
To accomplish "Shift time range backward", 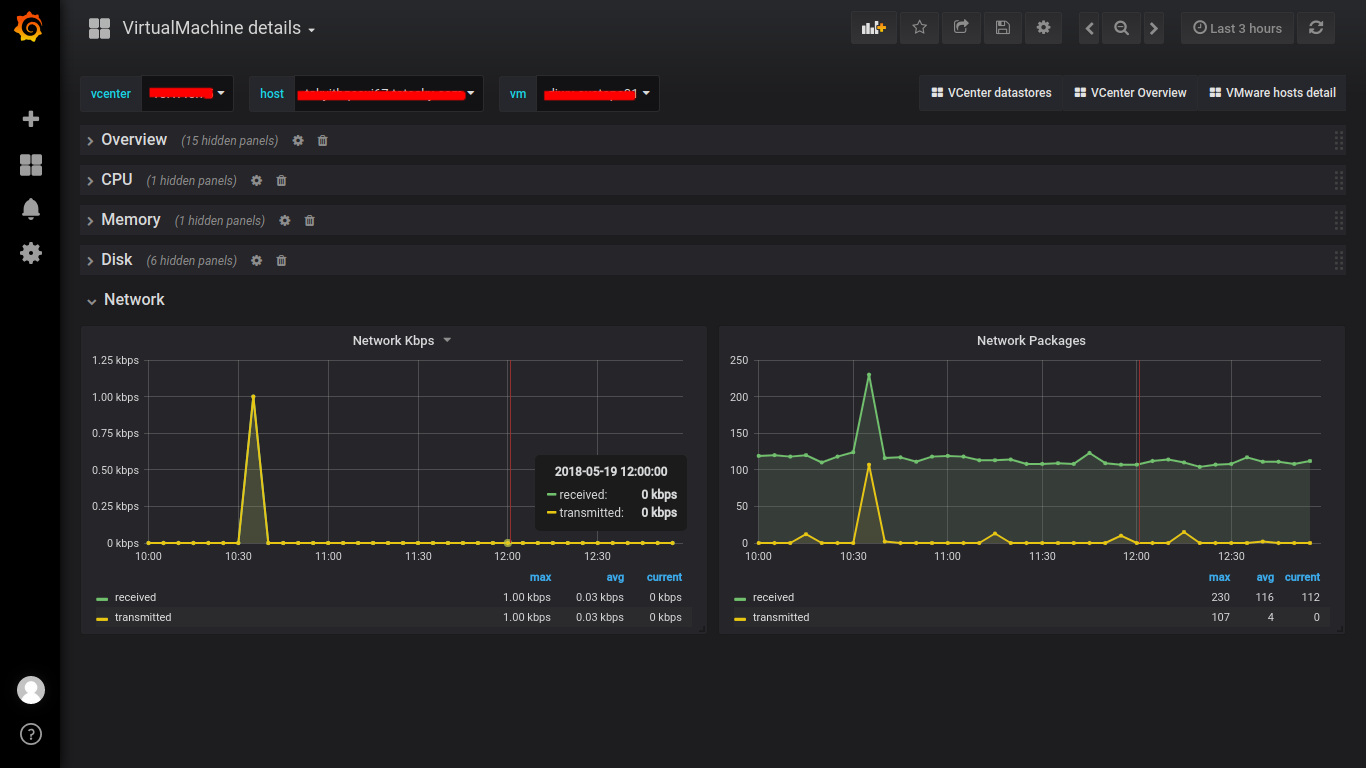I will pyautogui.click(x=1090, y=28).
